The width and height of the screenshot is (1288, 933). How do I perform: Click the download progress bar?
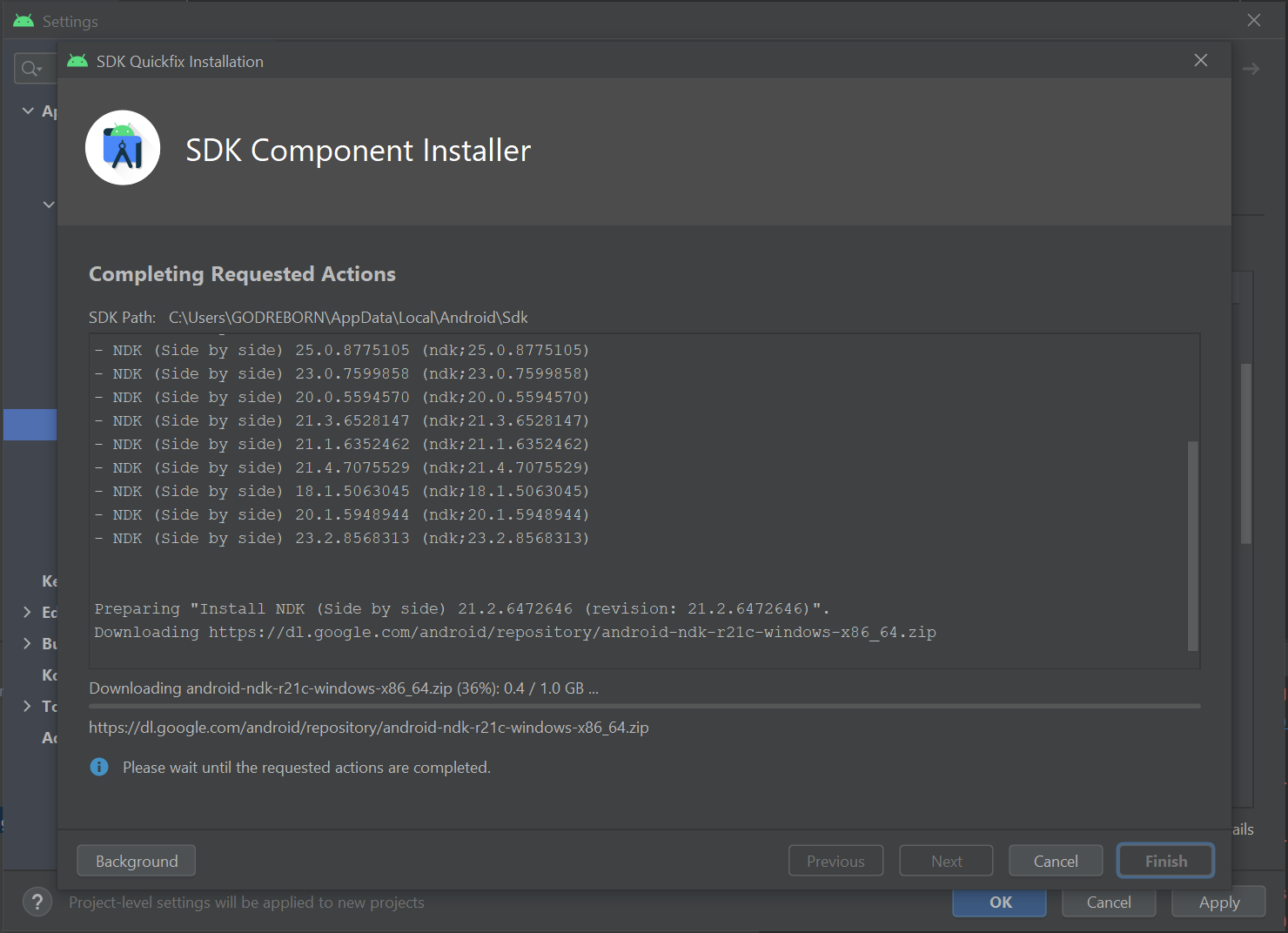(645, 706)
